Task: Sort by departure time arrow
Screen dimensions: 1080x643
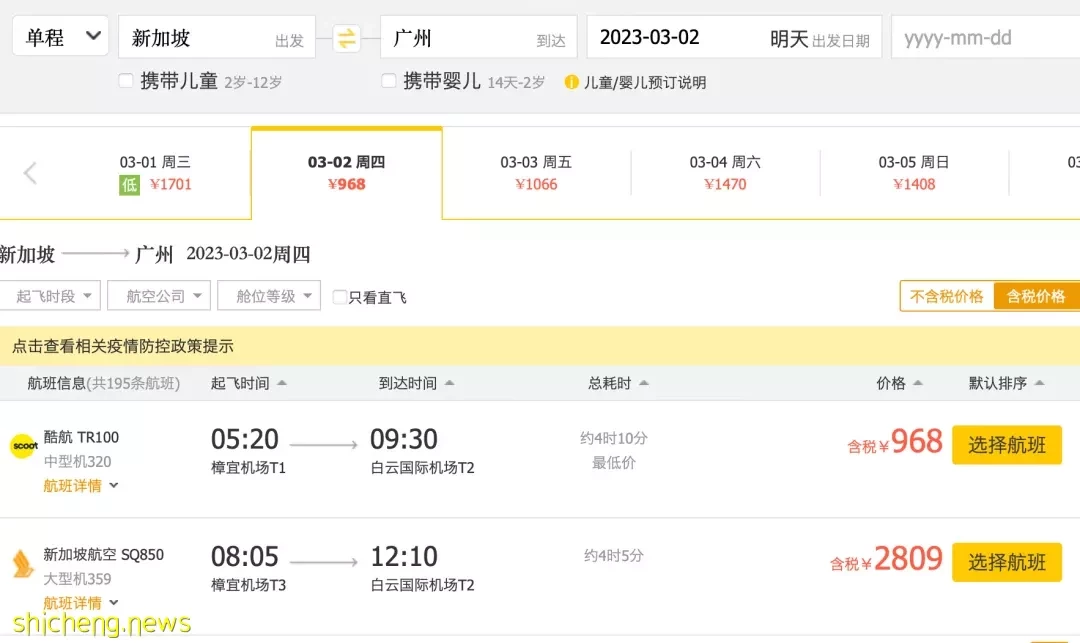Action: tap(282, 383)
